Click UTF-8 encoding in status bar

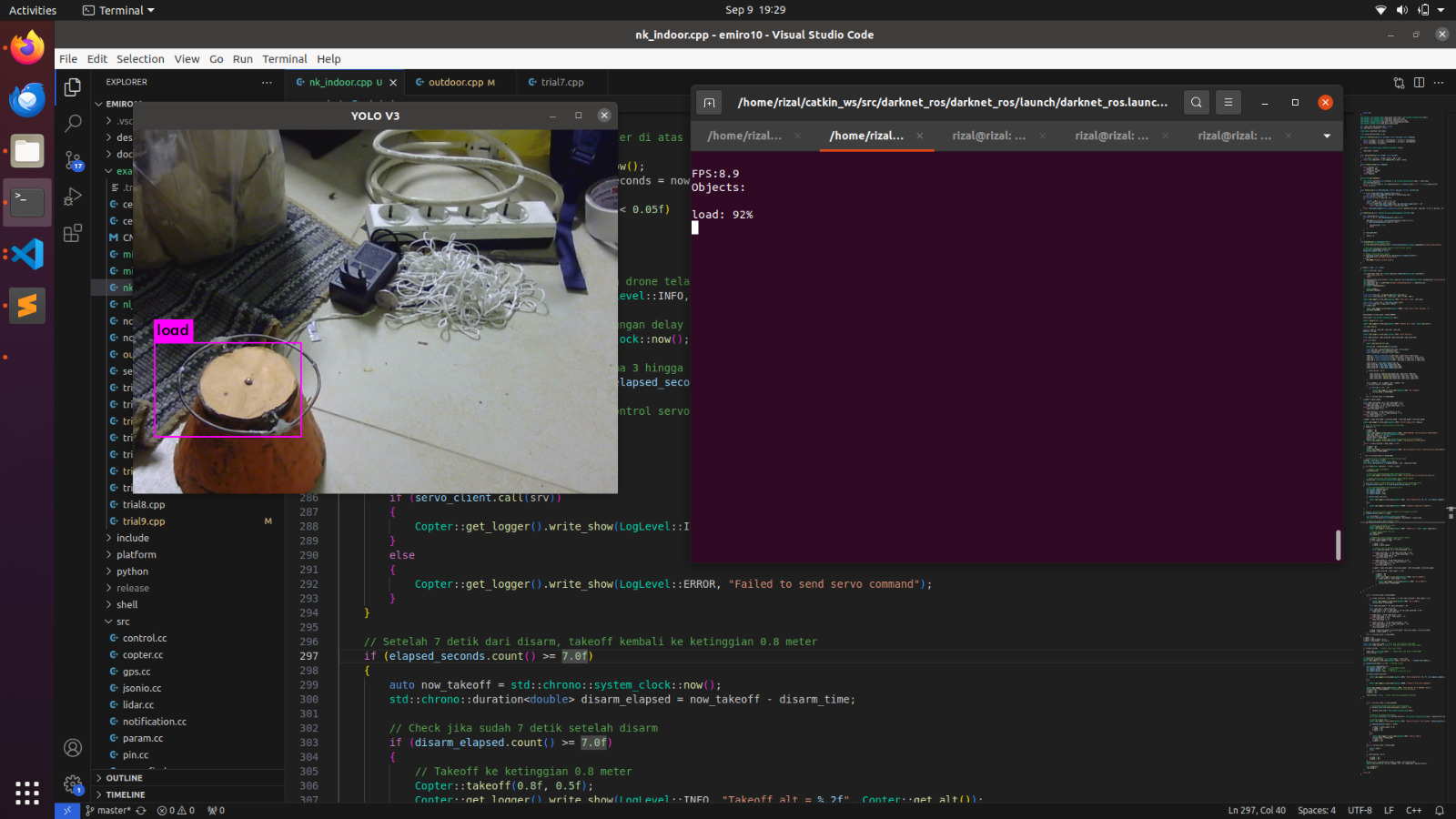pos(1360,810)
